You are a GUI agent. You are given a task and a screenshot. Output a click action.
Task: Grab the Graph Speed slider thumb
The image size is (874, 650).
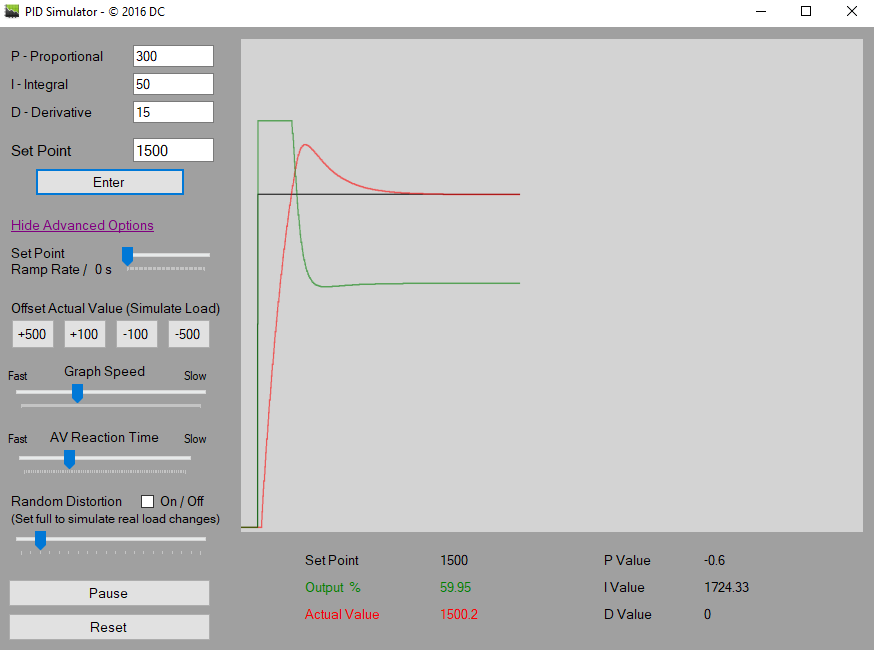pos(77,392)
